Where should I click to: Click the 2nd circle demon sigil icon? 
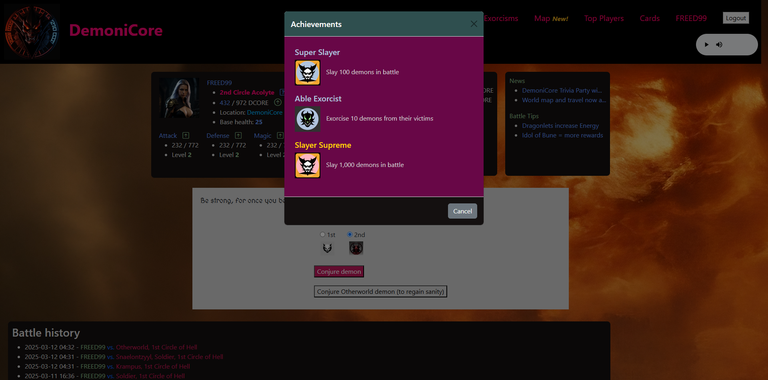356,248
